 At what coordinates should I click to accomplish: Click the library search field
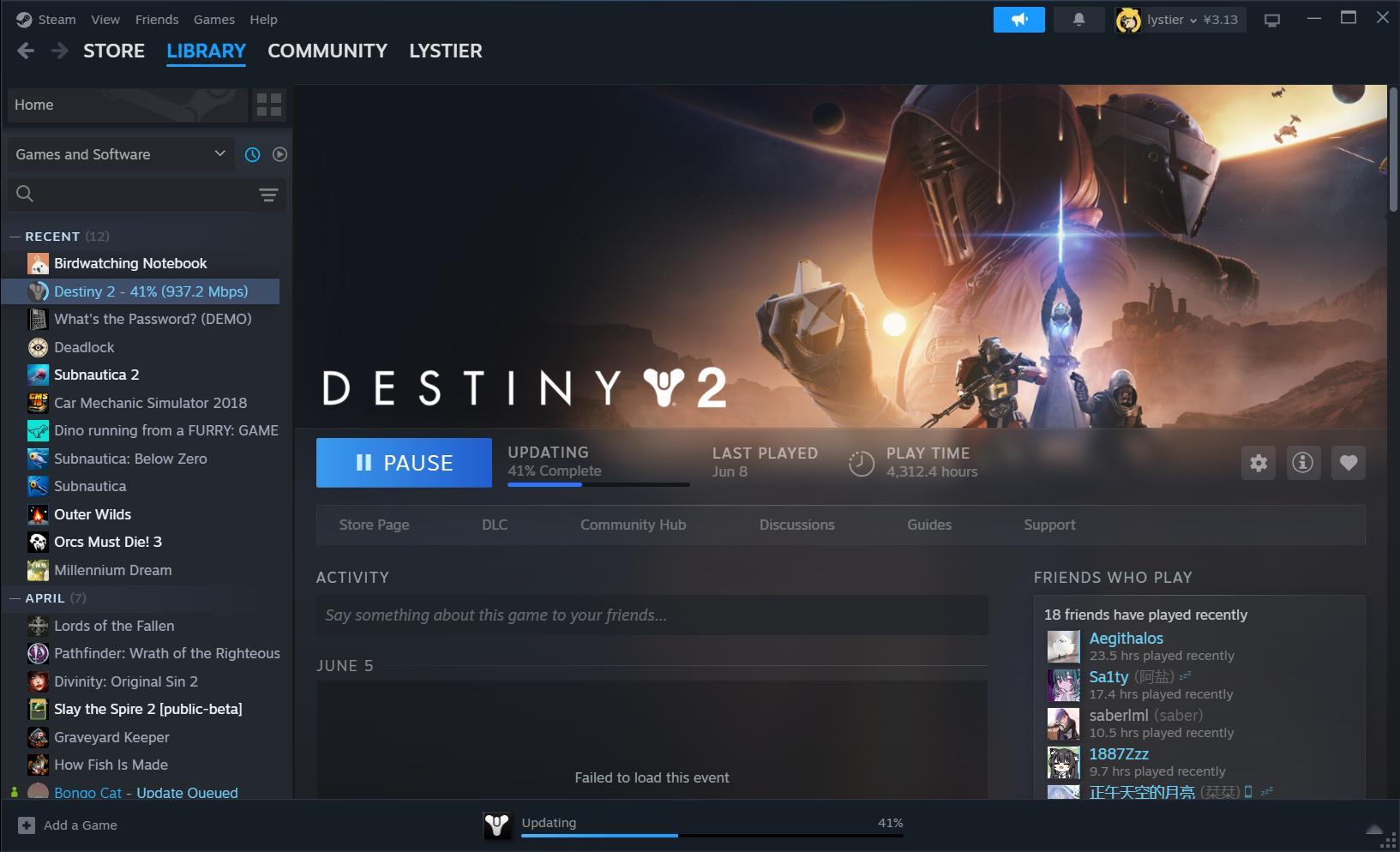point(147,195)
